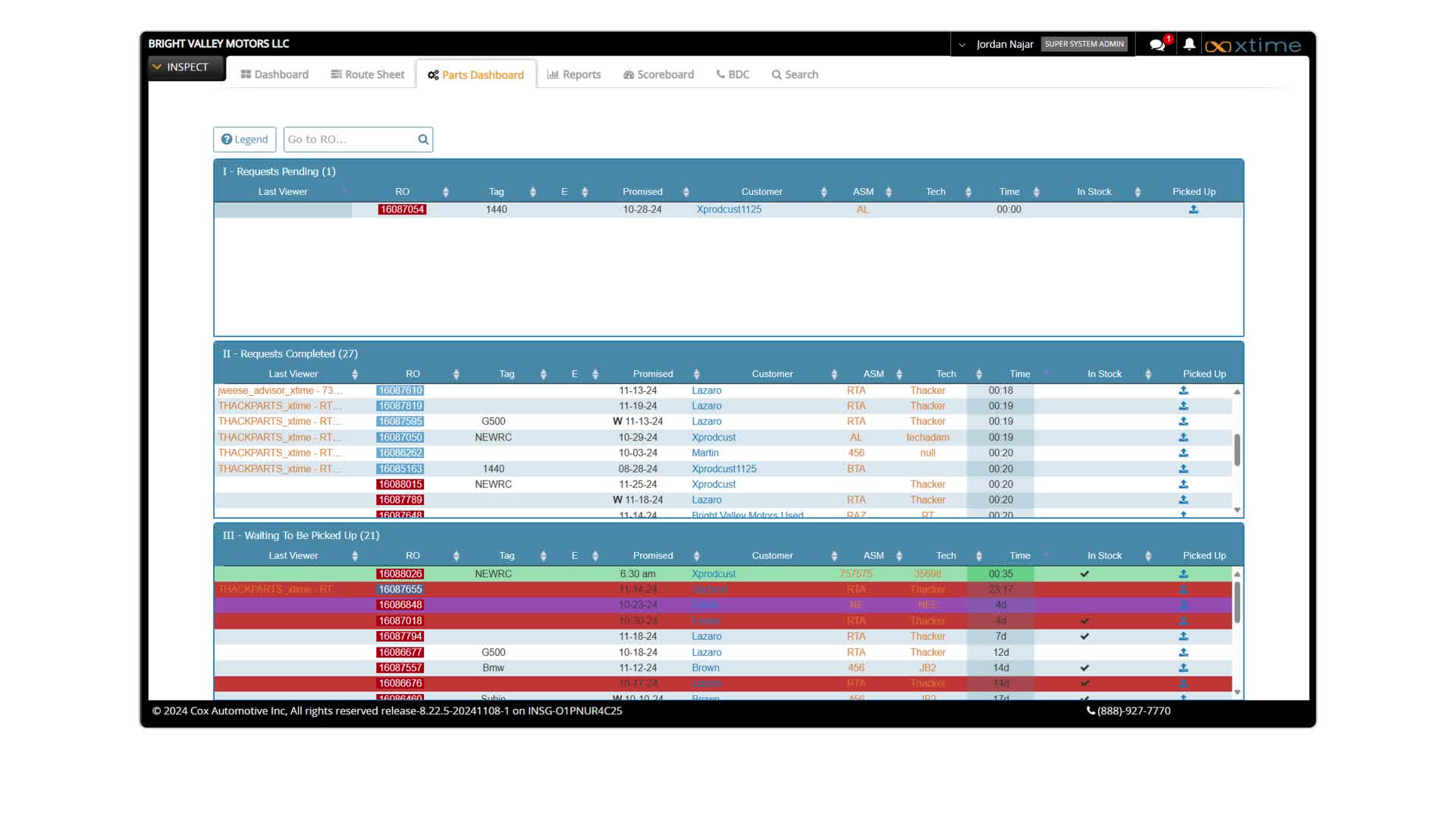
Task: Click Picked Up upload icon for RO 16087557
Action: 1183,668
